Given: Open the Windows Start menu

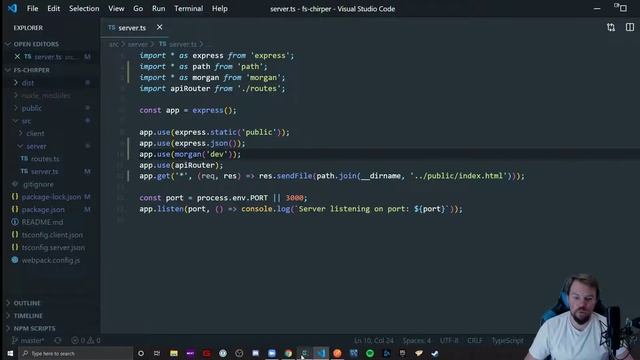Looking at the screenshot, I should 10,353.
